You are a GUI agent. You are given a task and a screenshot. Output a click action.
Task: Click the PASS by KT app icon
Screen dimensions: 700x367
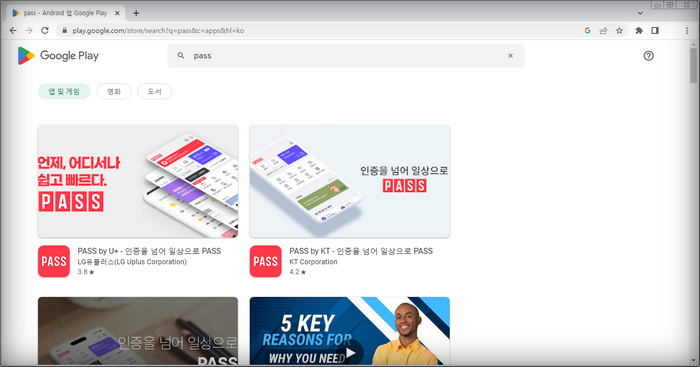[266, 261]
